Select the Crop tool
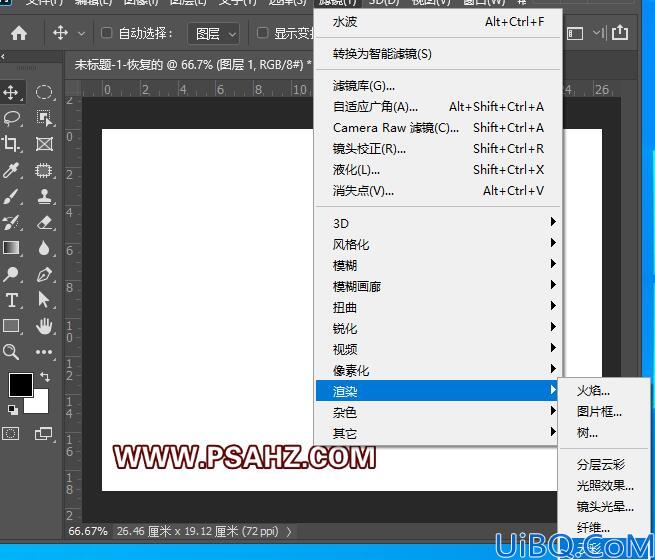 (11, 144)
